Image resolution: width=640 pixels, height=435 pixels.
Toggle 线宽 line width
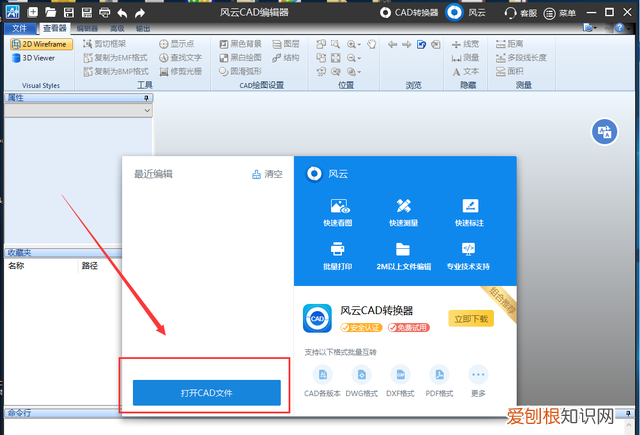[x=465, y=44]
